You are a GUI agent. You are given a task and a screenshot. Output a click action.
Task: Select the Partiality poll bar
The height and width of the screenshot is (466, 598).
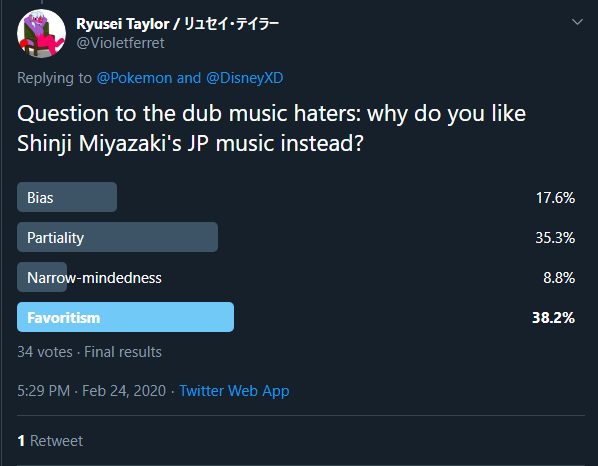[117, 237]
